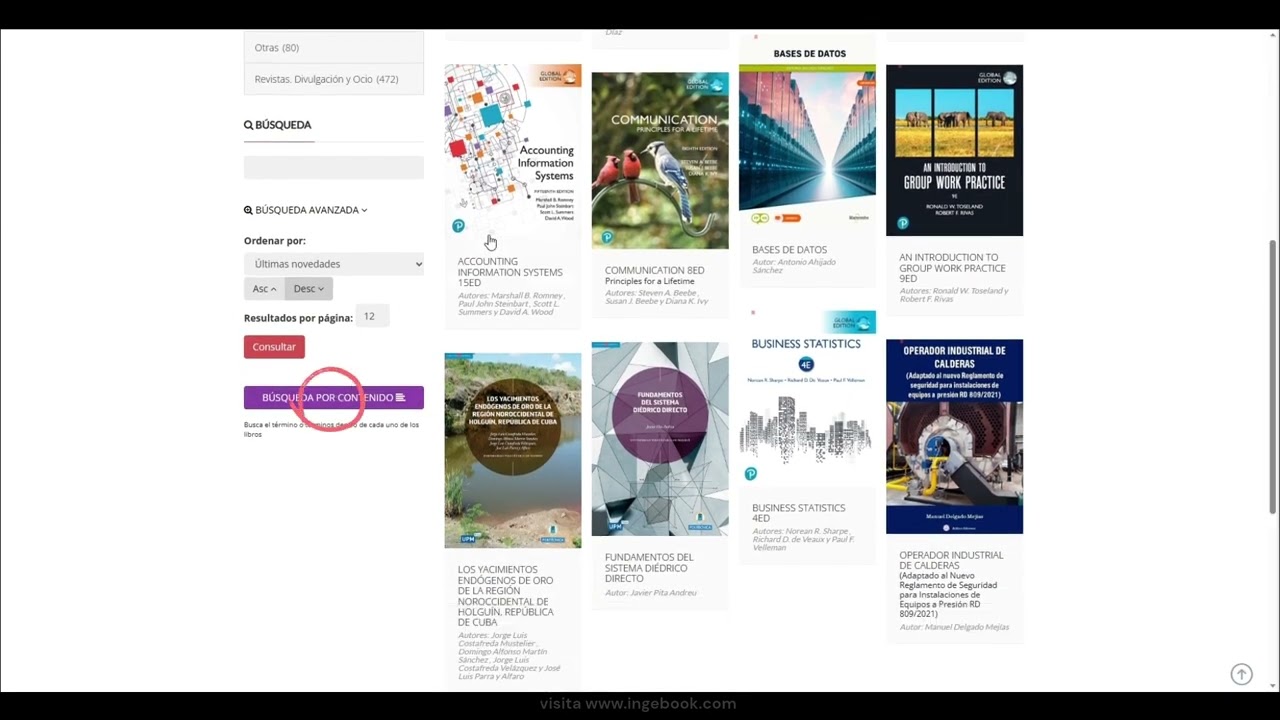Click the search text input field
1280x720 pixels.
334,168
